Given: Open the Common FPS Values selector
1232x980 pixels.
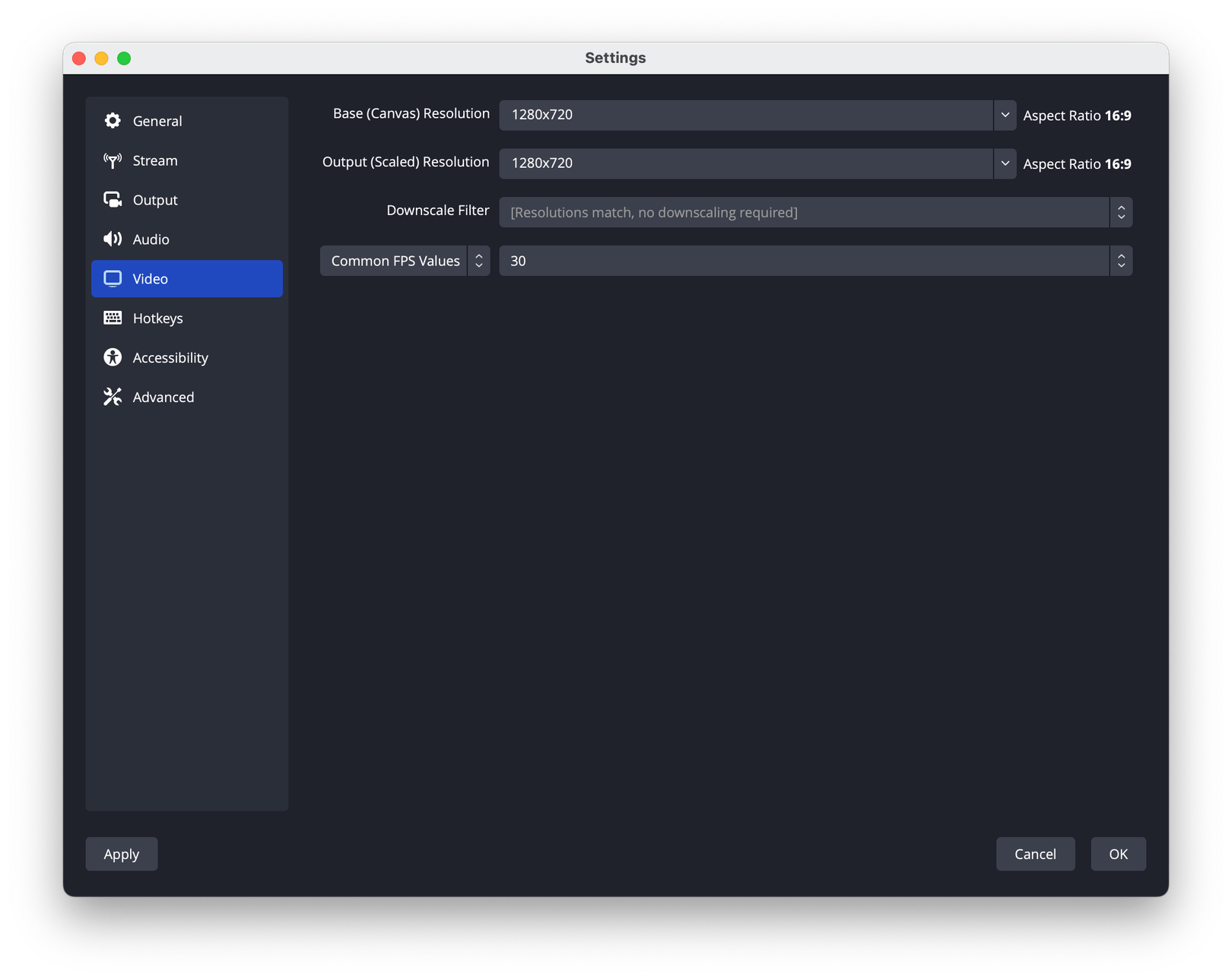Looking at the screenshot, I should coord(405,261).
